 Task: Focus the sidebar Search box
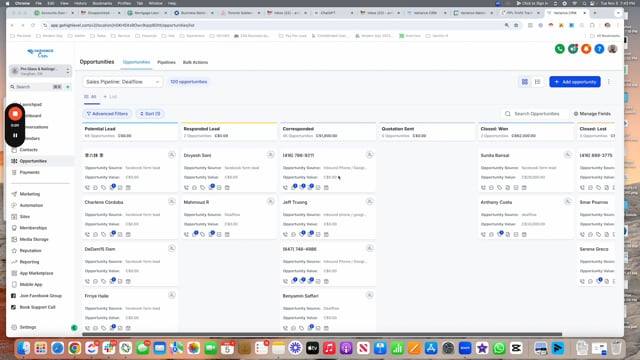click(36, 87)
